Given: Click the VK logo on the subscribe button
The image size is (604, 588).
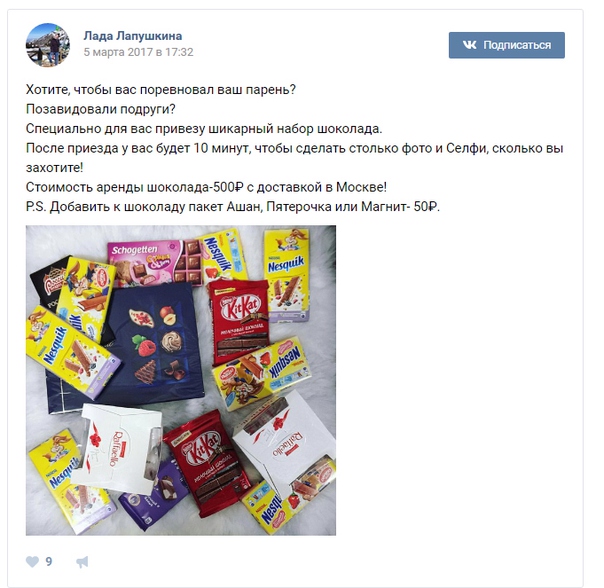Looking at the screenshot, I should pos(470,45).
